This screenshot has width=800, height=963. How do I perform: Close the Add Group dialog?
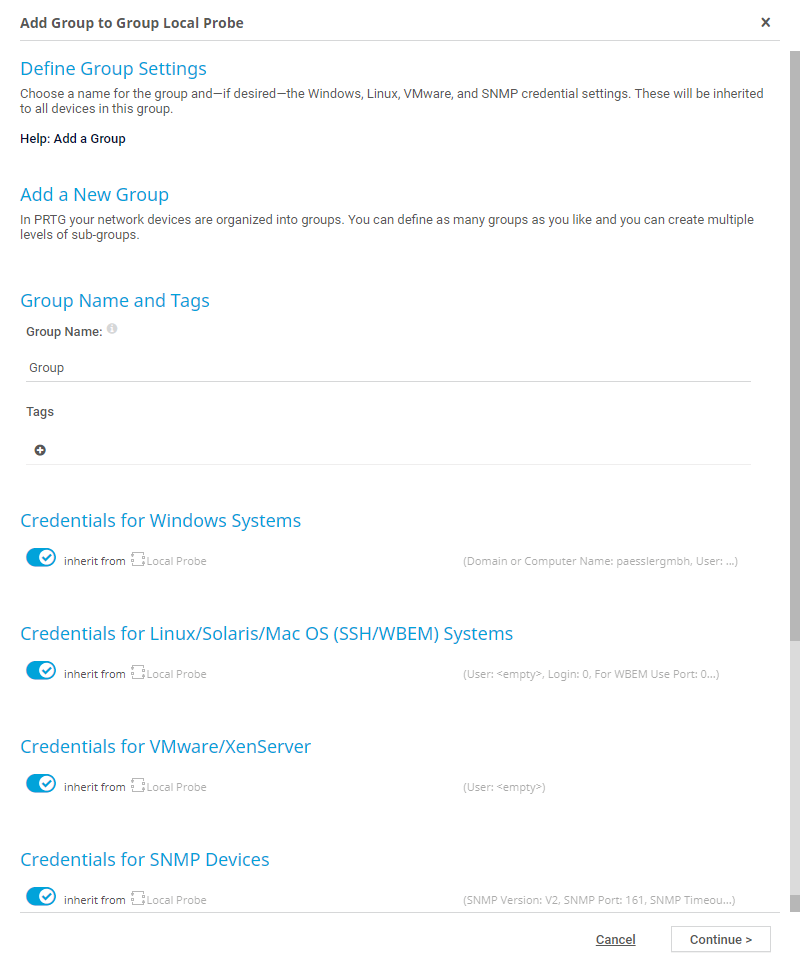[765, 22]
